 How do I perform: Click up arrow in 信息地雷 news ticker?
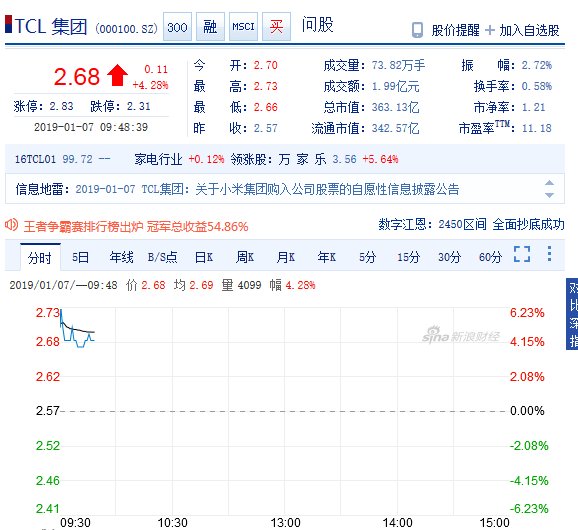[549, 183]
